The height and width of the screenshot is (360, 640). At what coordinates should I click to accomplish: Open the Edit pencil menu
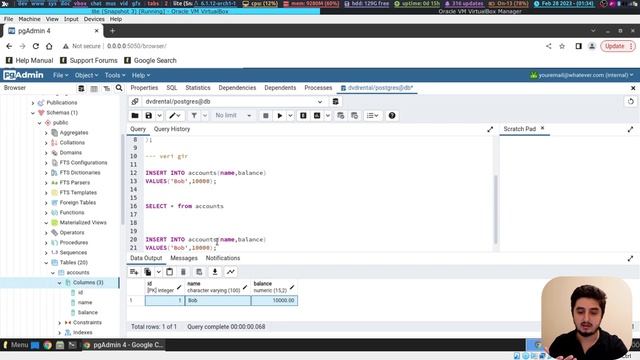175,116
